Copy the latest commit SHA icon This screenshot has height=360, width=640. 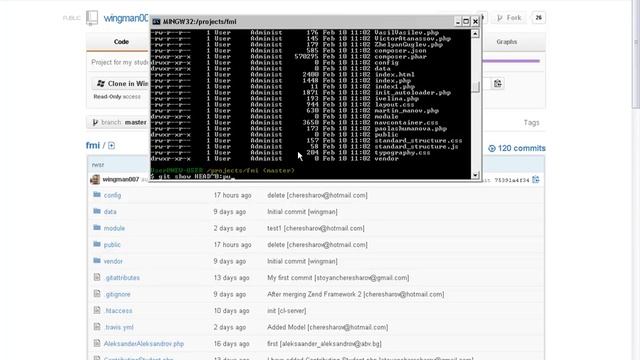(x=536, y=180)
